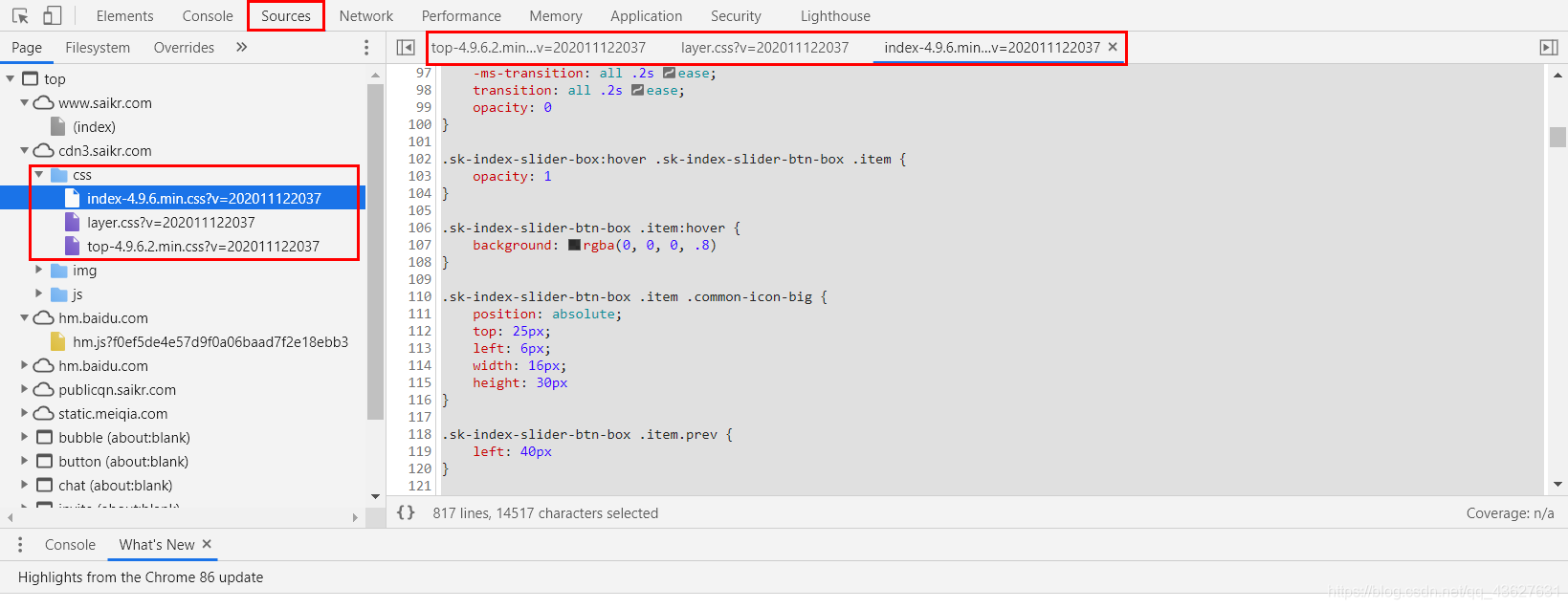The width and height of the screenshot is (1568, 609).
Task: Select the index-4.9.6.min editor tab
Action: click(x=992, y=48)
